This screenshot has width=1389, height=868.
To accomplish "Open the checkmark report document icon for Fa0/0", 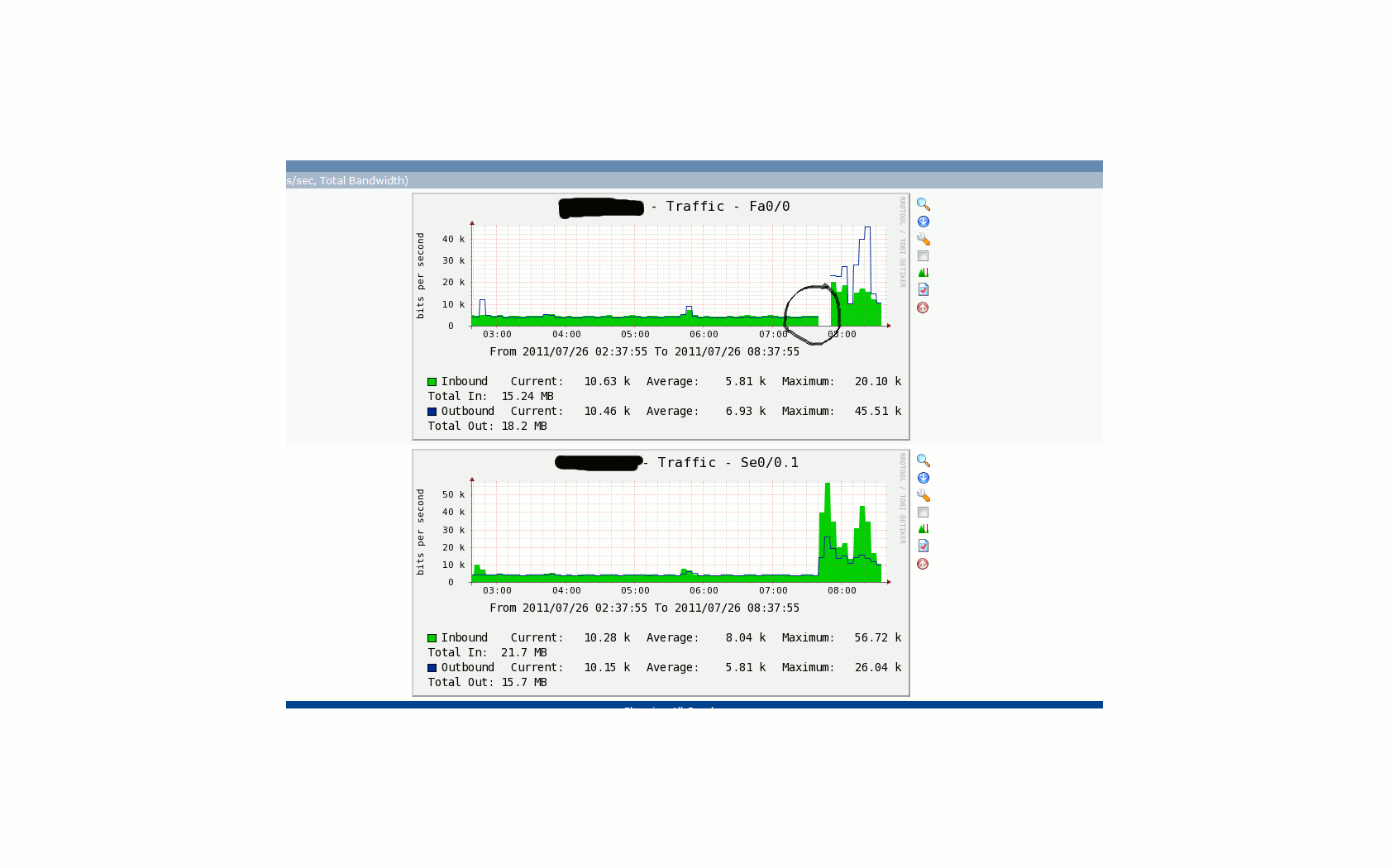I will [x=924, y=289].
